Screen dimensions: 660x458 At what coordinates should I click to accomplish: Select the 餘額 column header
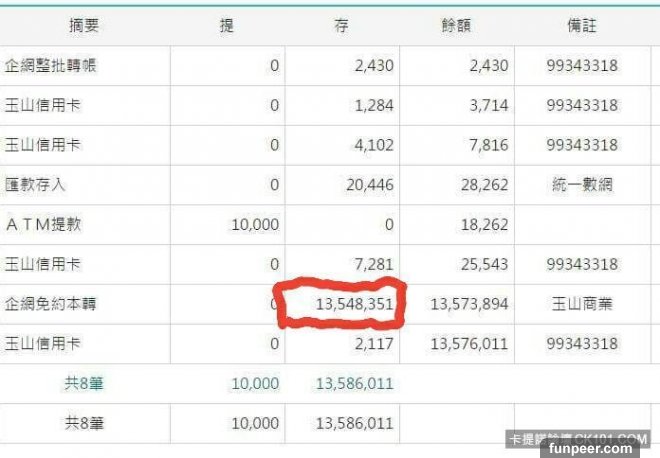point(455,26)
